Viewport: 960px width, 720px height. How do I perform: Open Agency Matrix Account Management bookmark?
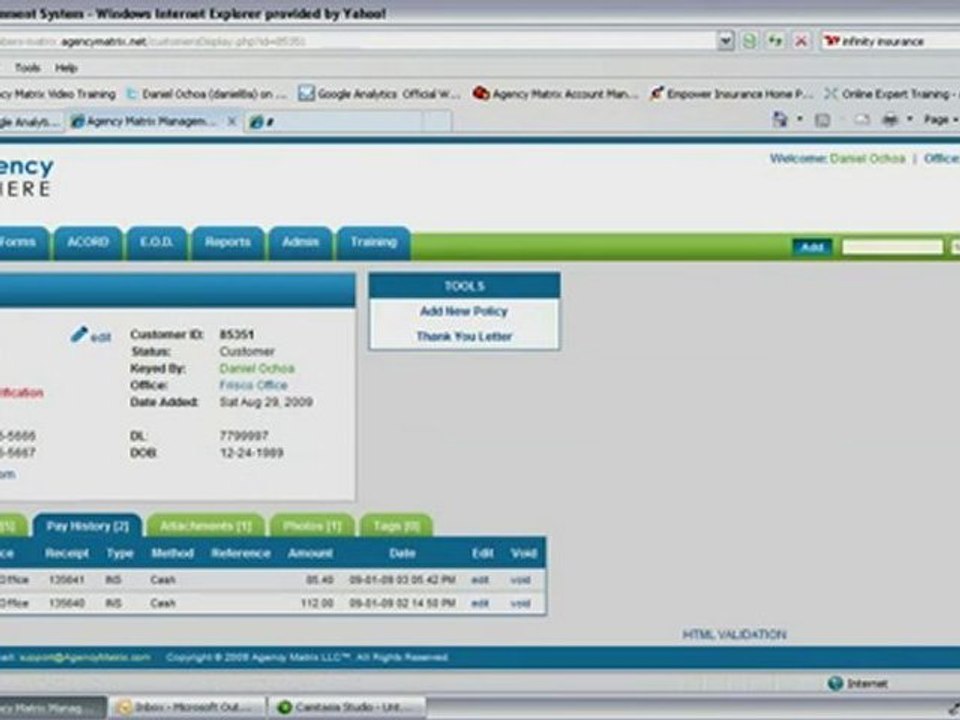click(556, 94)
